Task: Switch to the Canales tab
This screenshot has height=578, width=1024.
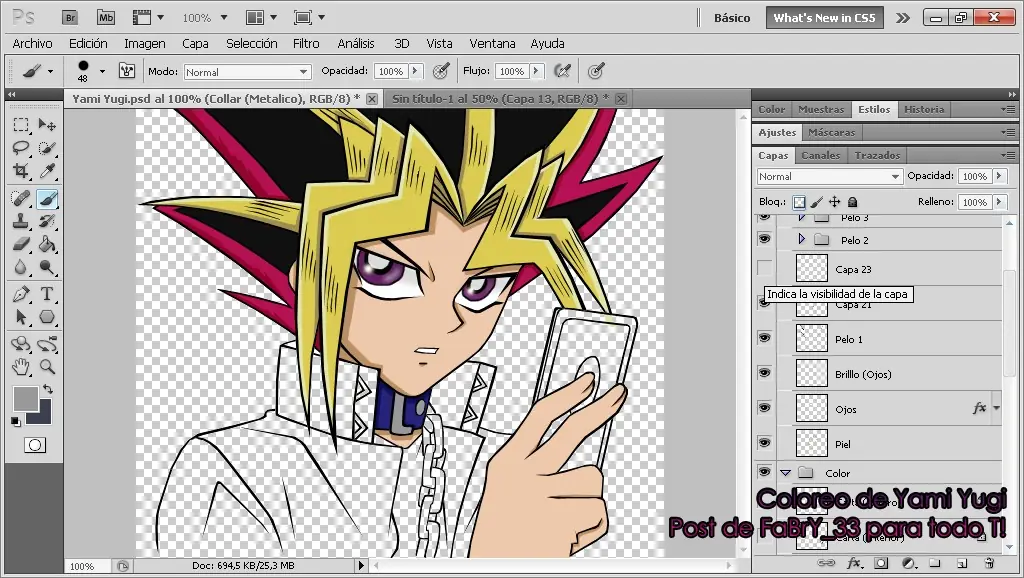Action: pyautogui.click(x=820, y=155)
